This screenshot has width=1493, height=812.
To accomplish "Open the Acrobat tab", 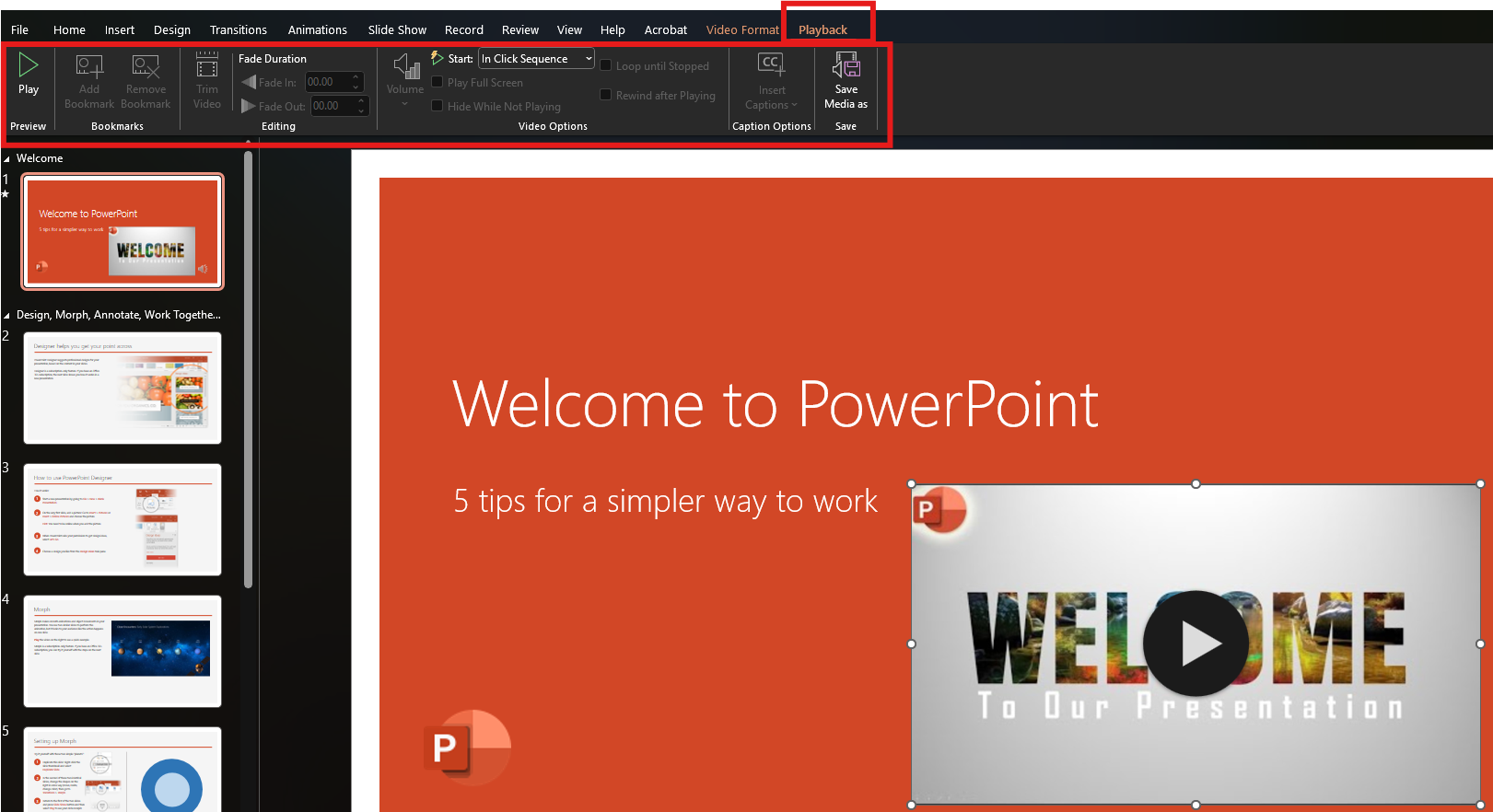I will click(x=666, y=29).
